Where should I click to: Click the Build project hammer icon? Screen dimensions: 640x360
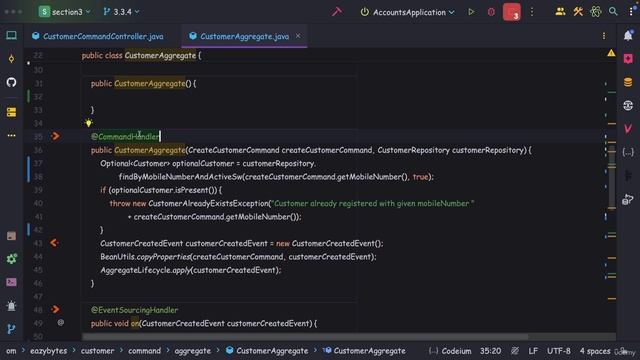[x=337, y=12]
